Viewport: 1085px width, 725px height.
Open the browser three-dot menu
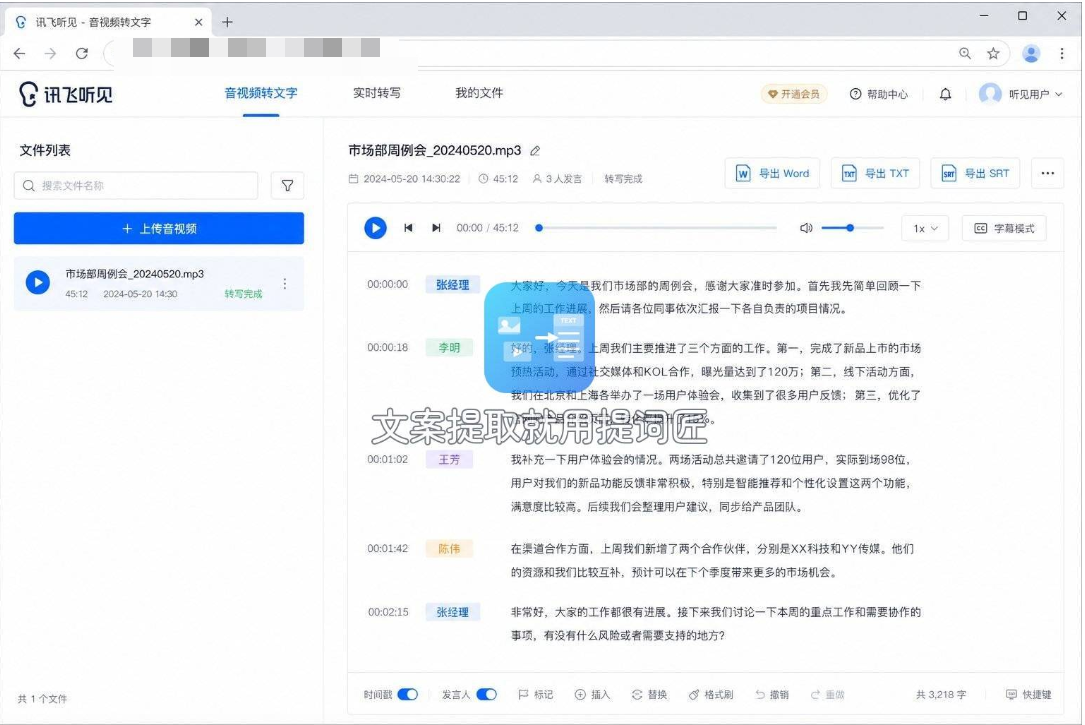coord(1061,53)
